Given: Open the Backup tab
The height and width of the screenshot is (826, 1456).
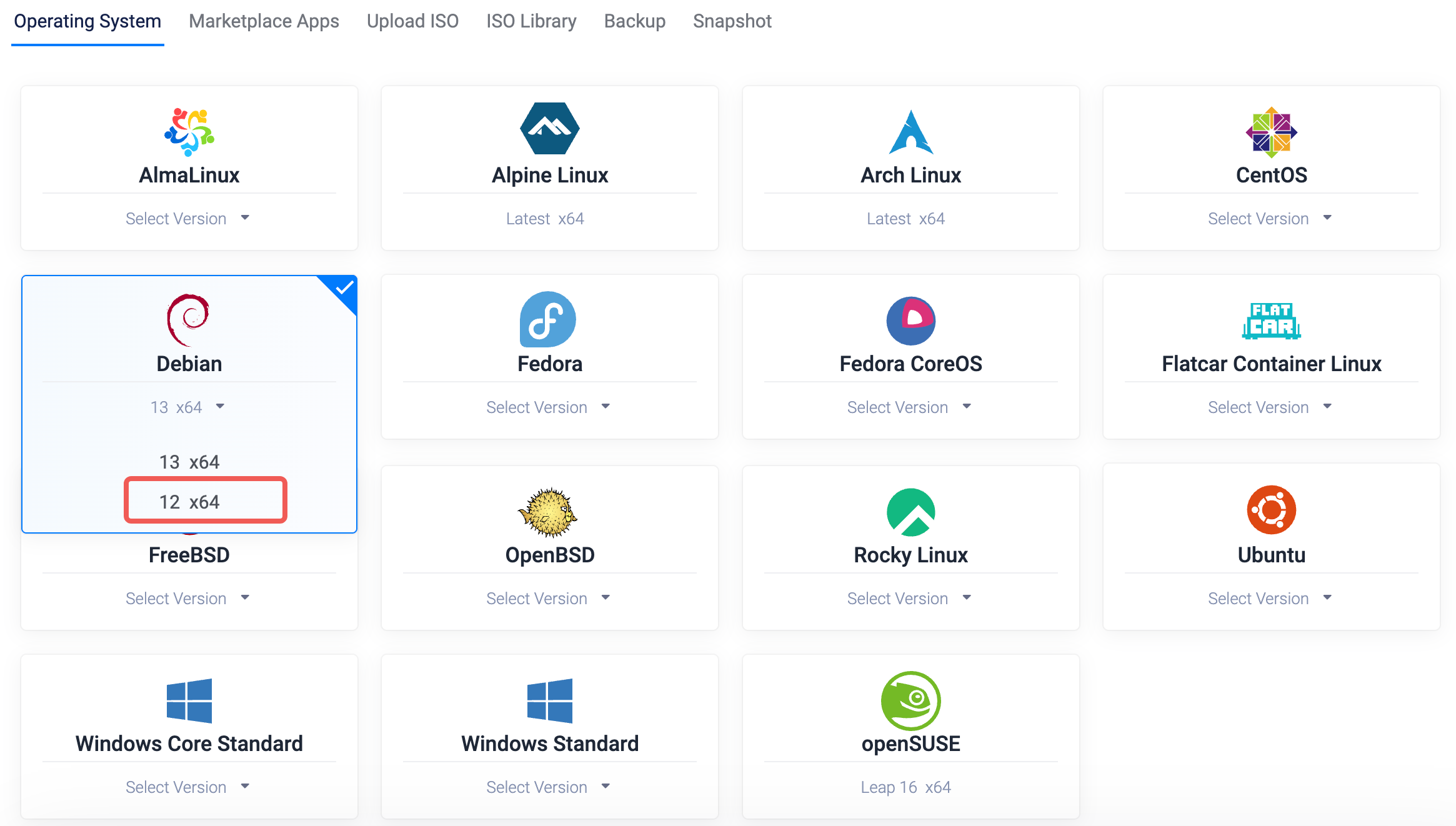Looking at the screenshot, I should pyautogui.click(x=634, y=21).
